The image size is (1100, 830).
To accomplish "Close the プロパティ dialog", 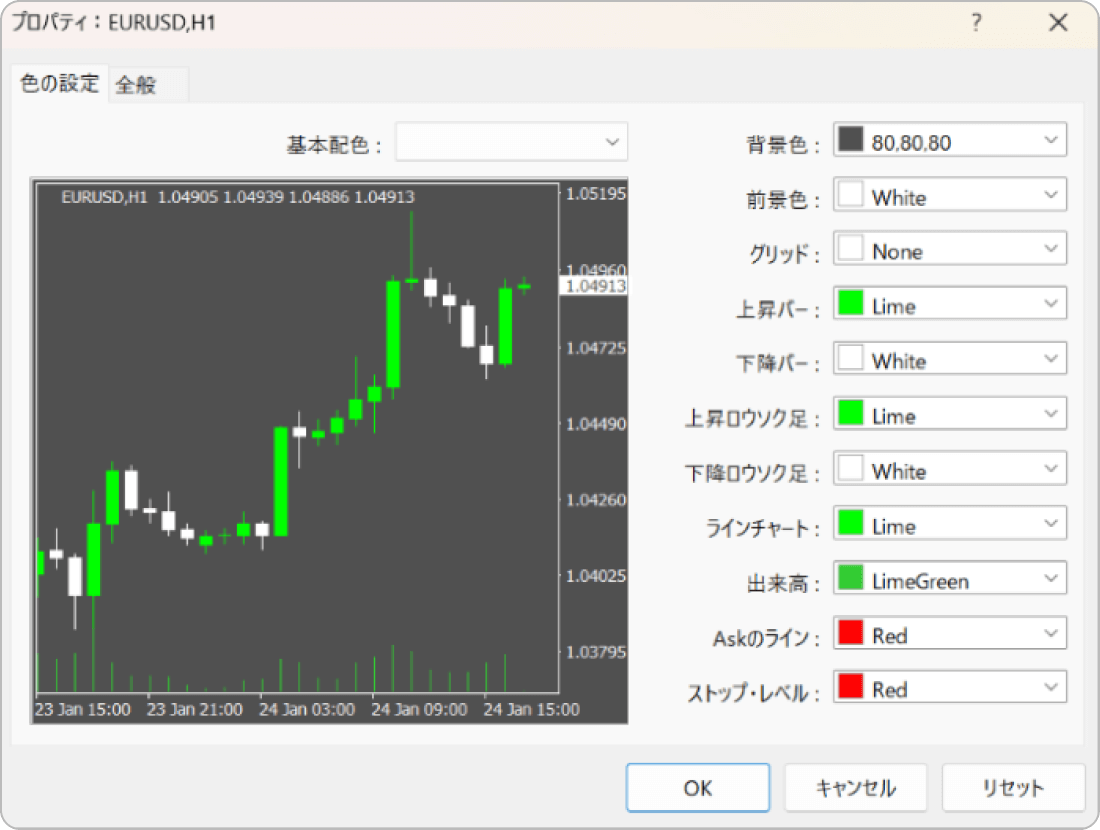I will (x=1058, y=22).
